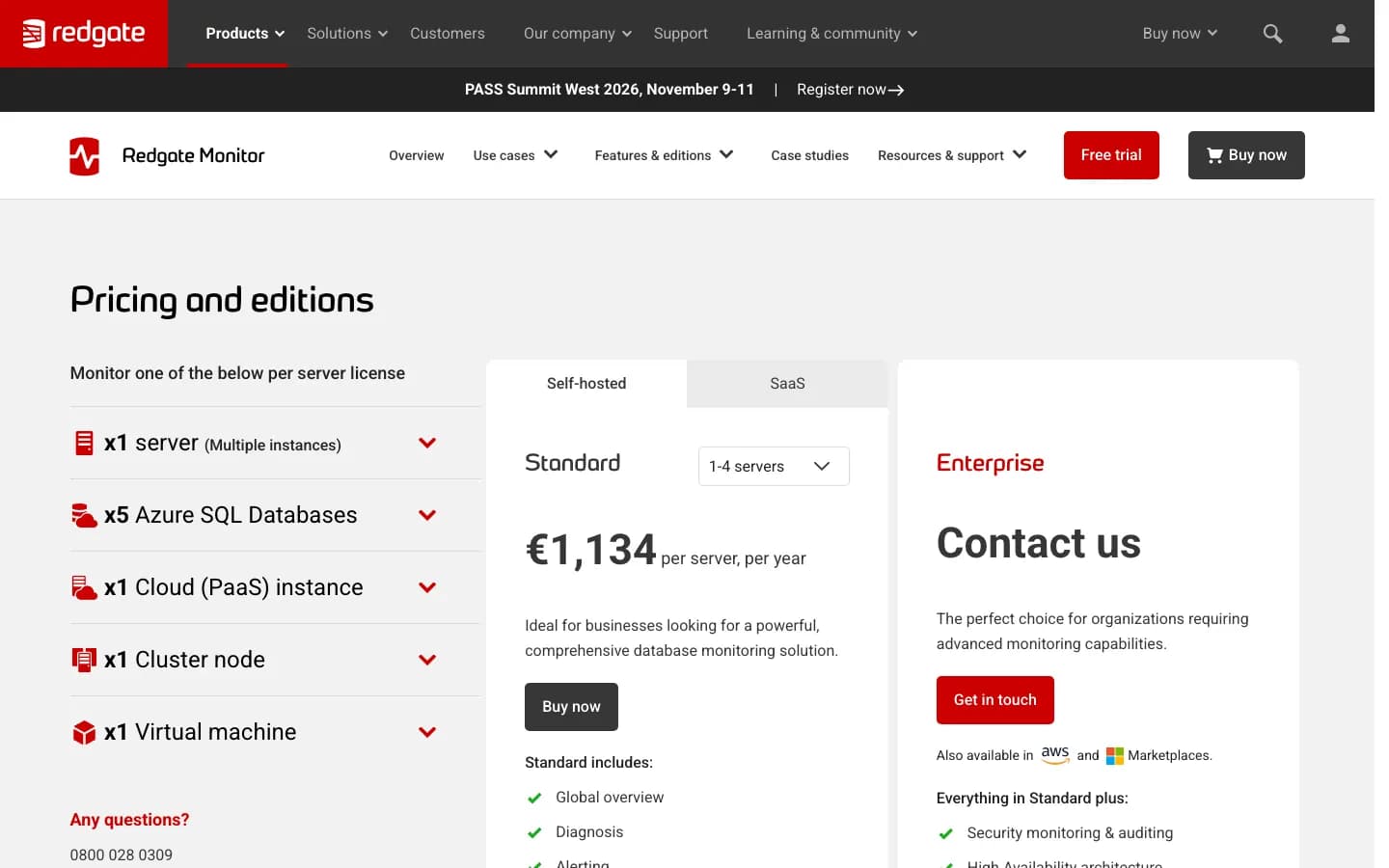Screen dimensions: 1389x868
Task: Click the Get in touch button
Action: [x=994, y=700]
